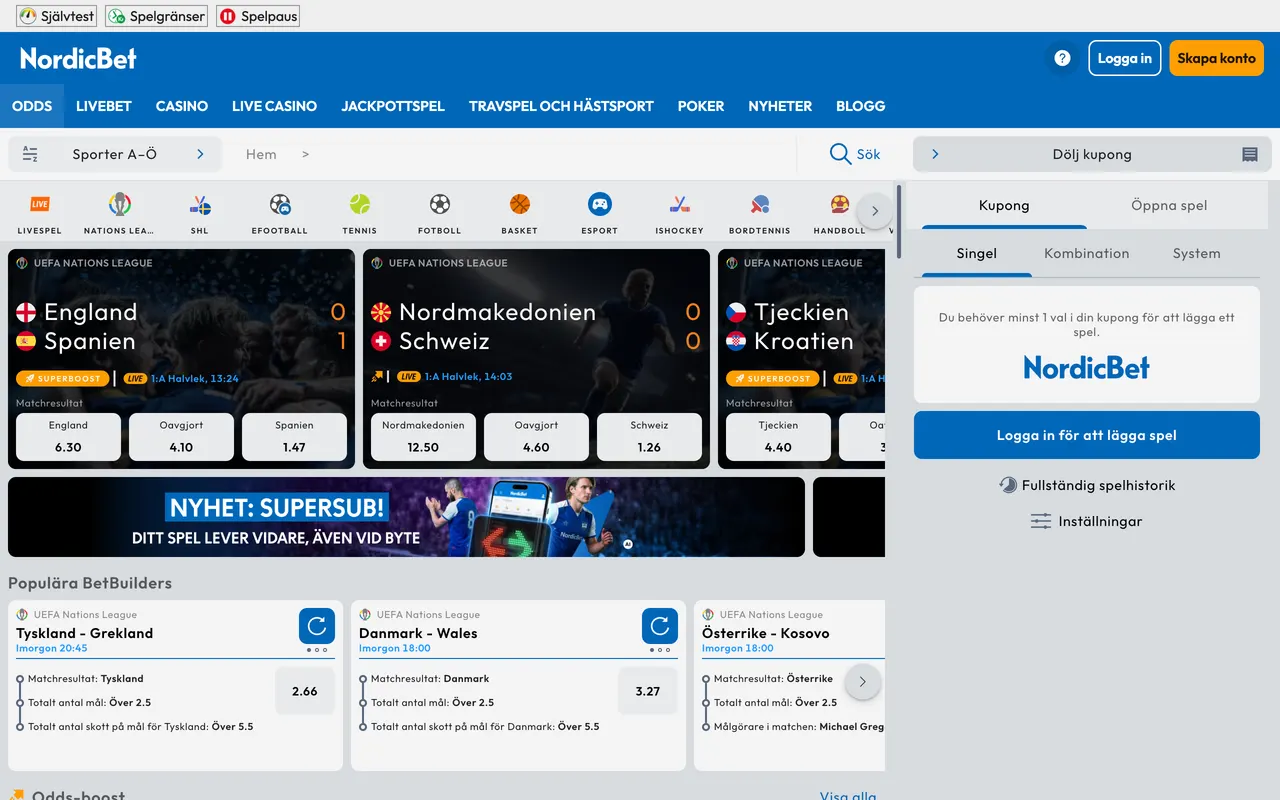Open the Sök search
This screenshot has height=800, width=1280.
pyautogui.click(x=855, y=154)
